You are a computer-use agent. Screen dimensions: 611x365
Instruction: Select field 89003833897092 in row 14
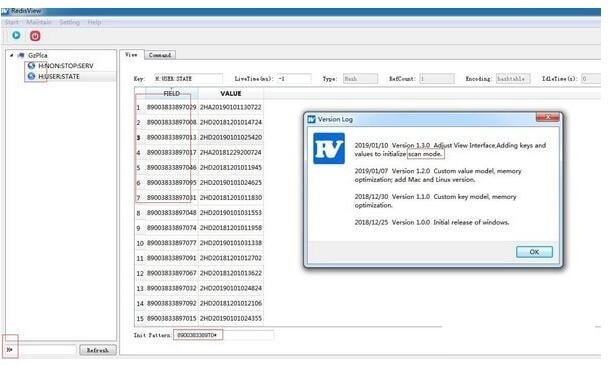point(171,303)
